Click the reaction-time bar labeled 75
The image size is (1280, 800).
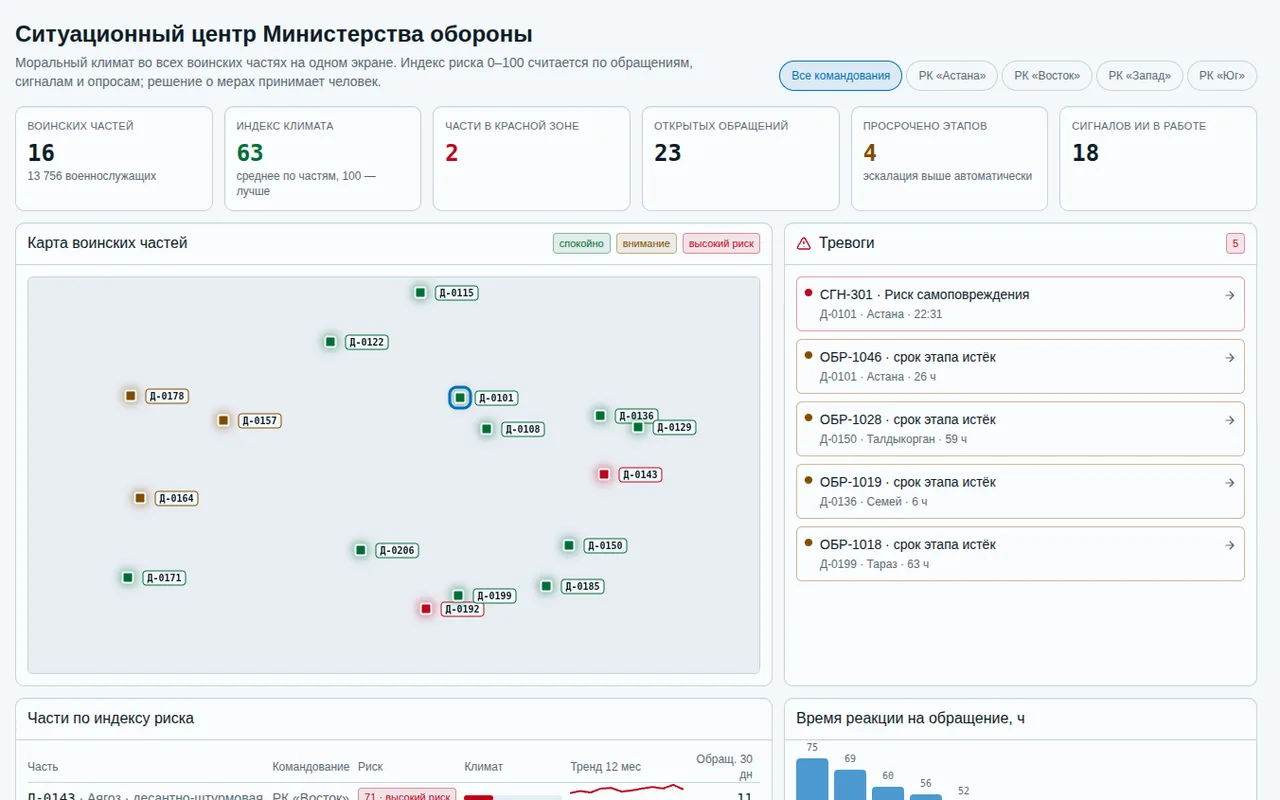[812, 779]
